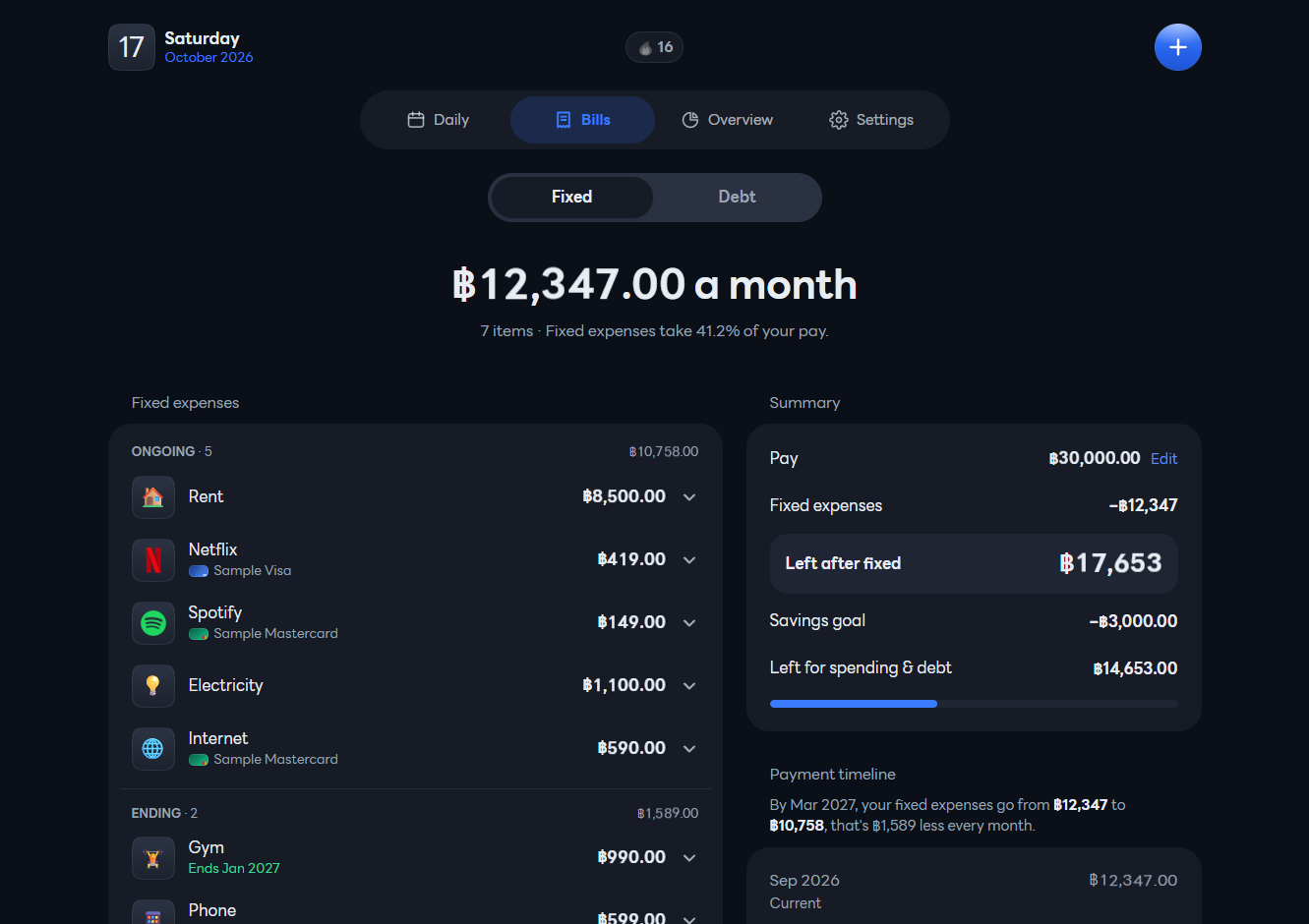Image resolution: width=1309 pixels, height=924 pixels.
Task: Click the Internet globe icon
Action: [x=153, y=749]
